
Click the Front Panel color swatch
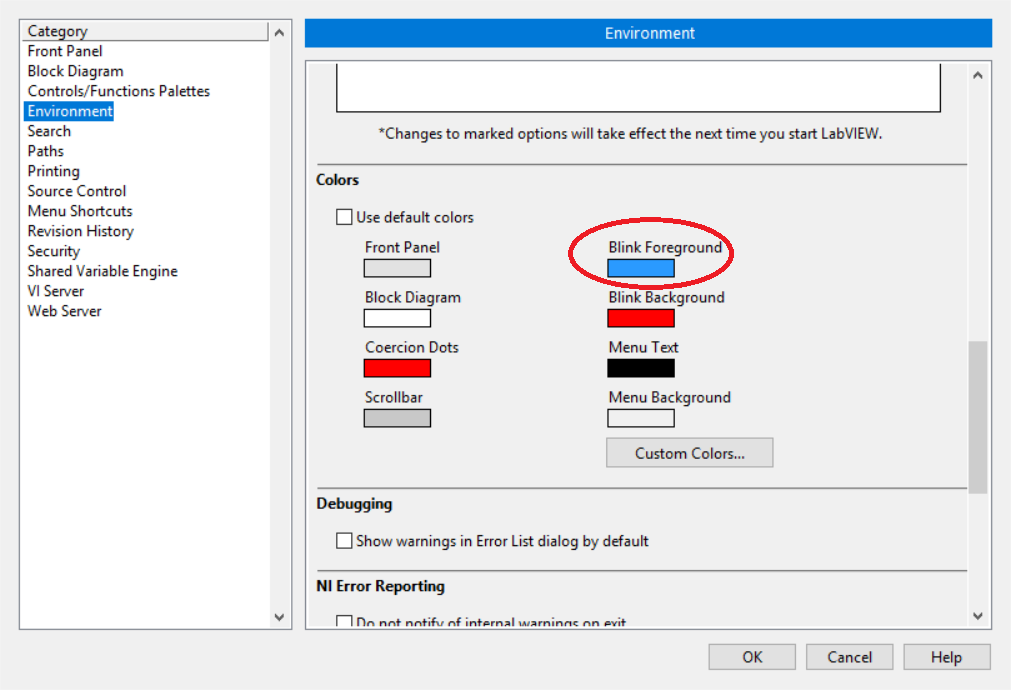pos(397,268)
